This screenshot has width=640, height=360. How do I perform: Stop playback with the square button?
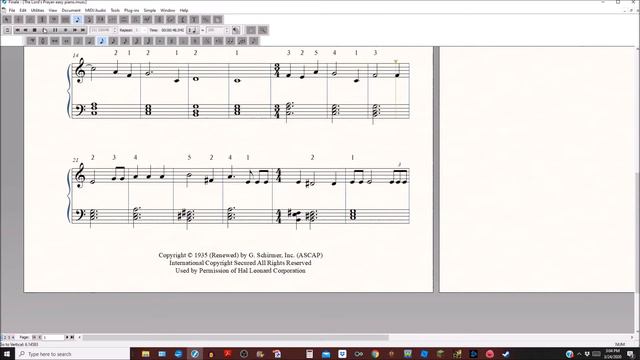coord(35,30)
